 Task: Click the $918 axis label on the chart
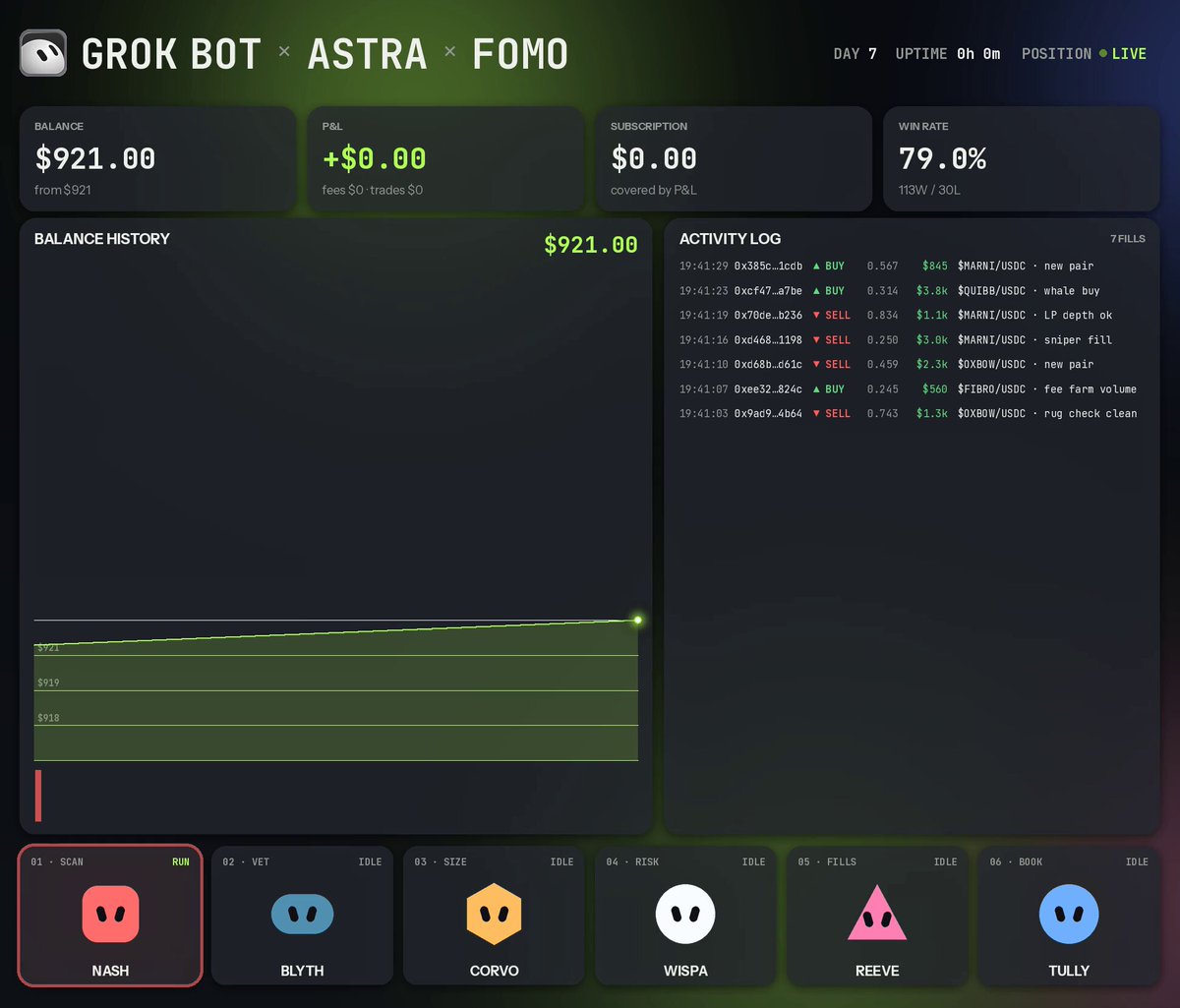[x=48, y=718]
